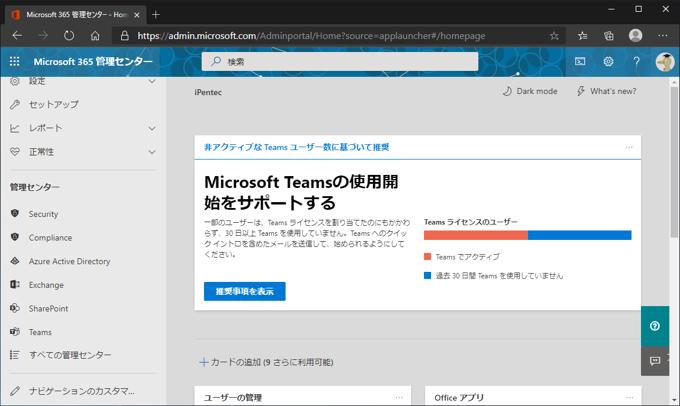This screenshot has height=406, width=680.
Task: Click the 検索 search box
Action: coord(340,62)
